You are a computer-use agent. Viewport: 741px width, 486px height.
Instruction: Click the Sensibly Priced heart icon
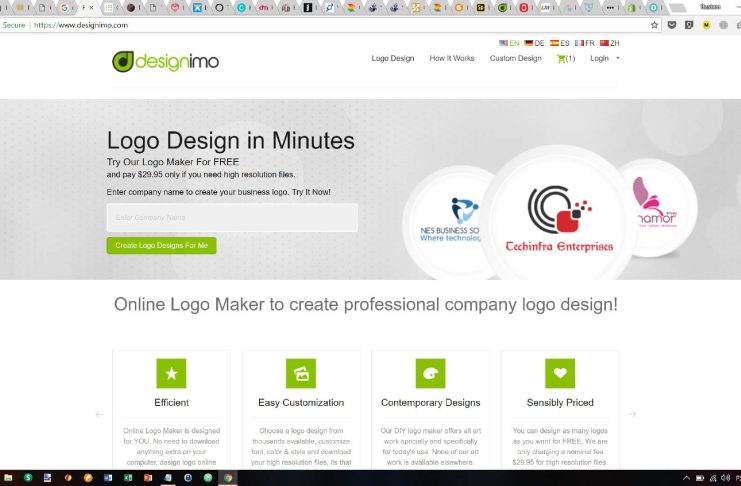(x=560, y=373)
